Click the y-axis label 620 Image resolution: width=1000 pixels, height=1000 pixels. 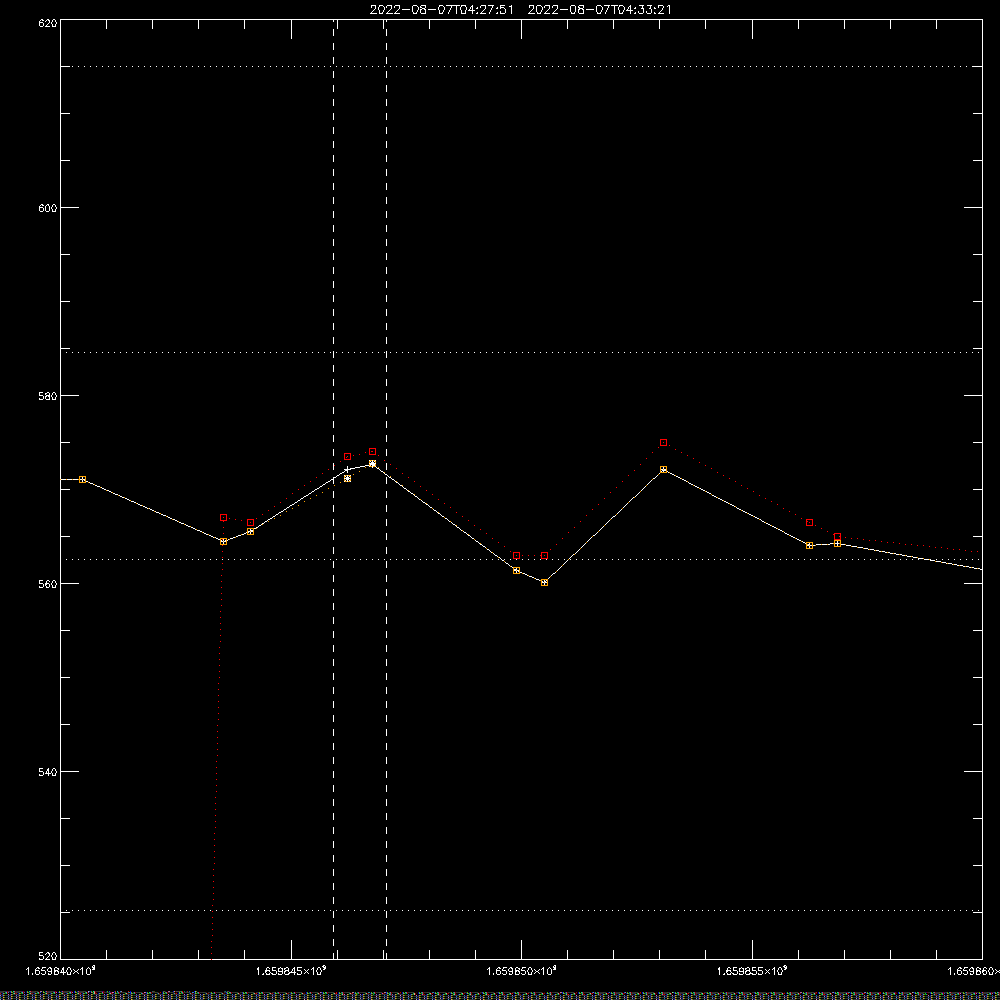(48, 23)
